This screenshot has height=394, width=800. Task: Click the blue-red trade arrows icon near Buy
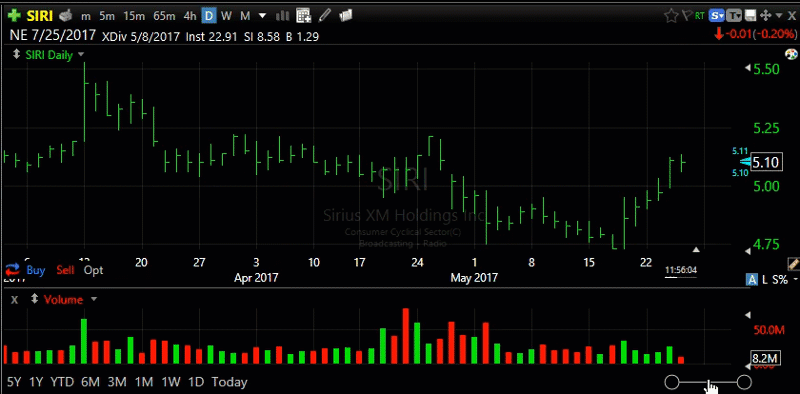click(12, 269)
